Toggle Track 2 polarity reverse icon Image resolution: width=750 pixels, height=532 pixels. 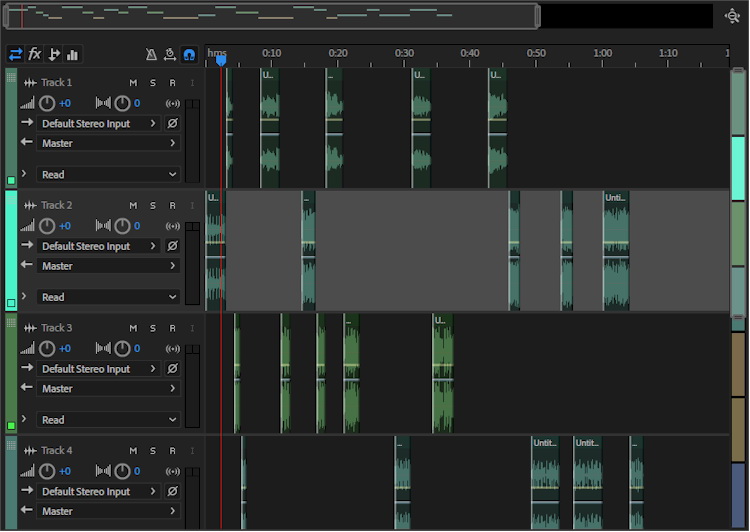tap(172, 246)
